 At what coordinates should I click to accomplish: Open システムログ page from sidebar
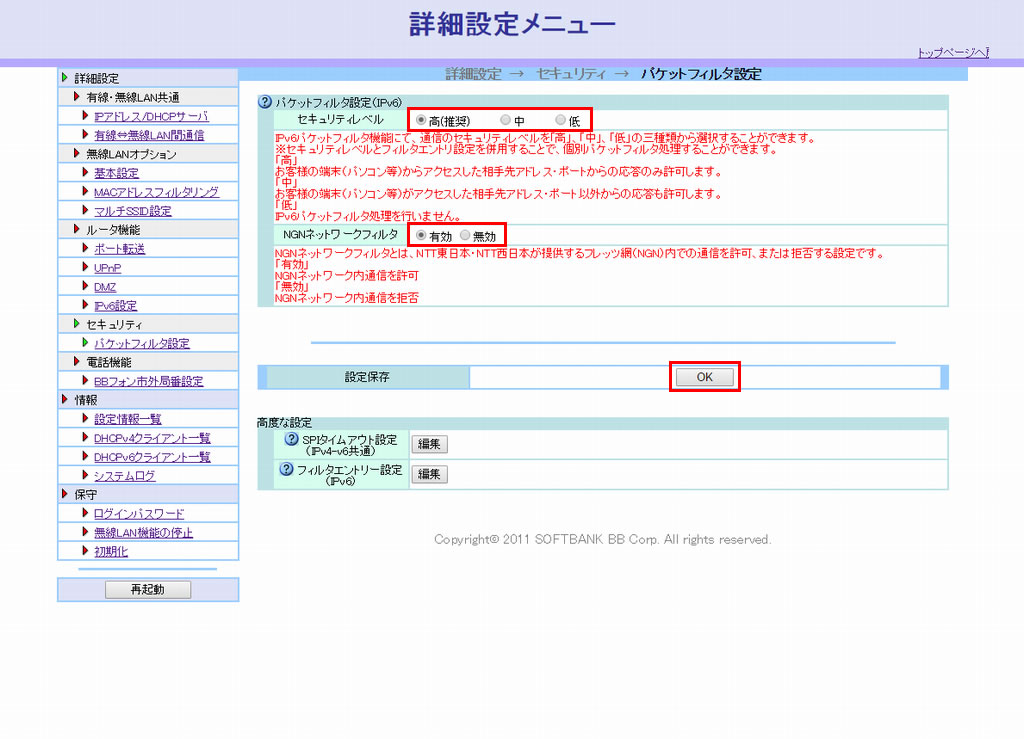[x=124, y=476]
